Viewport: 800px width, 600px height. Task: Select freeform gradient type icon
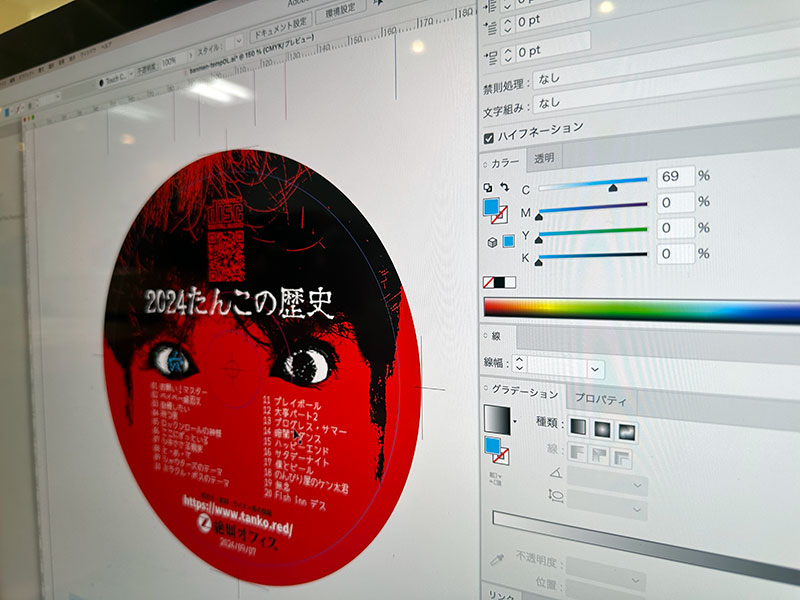click(x=627, y=432)
